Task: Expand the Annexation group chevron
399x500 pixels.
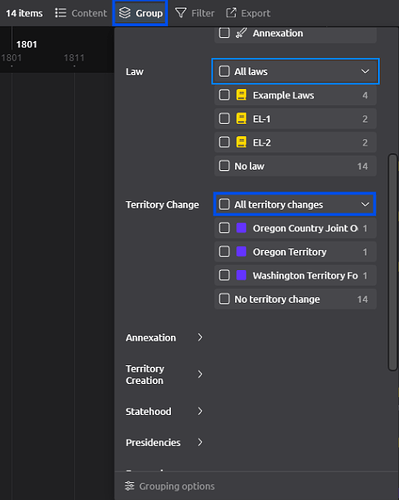Action: [x=200, y=337]
